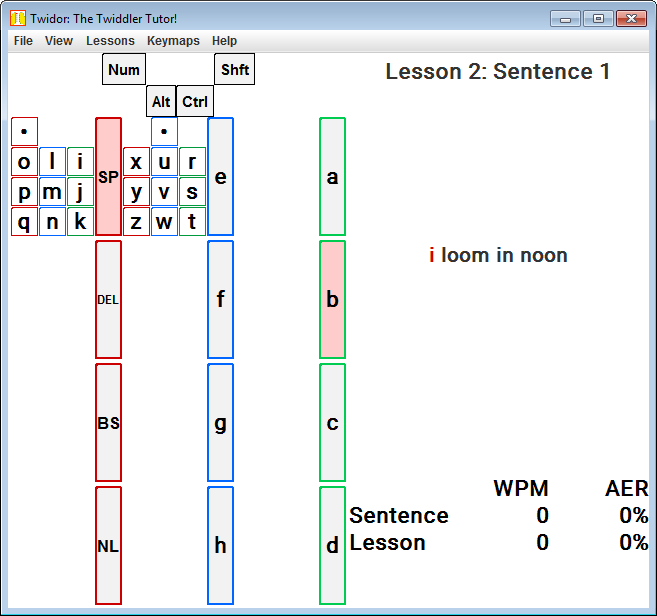Open the Lessons menu

[110, 41]
